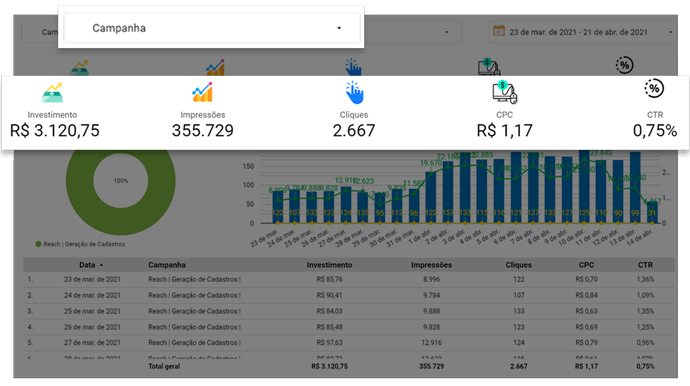Viewport: 690px width, 386px height.
Task: Open the Campanha dropdown filter
Action: [212, 28]
